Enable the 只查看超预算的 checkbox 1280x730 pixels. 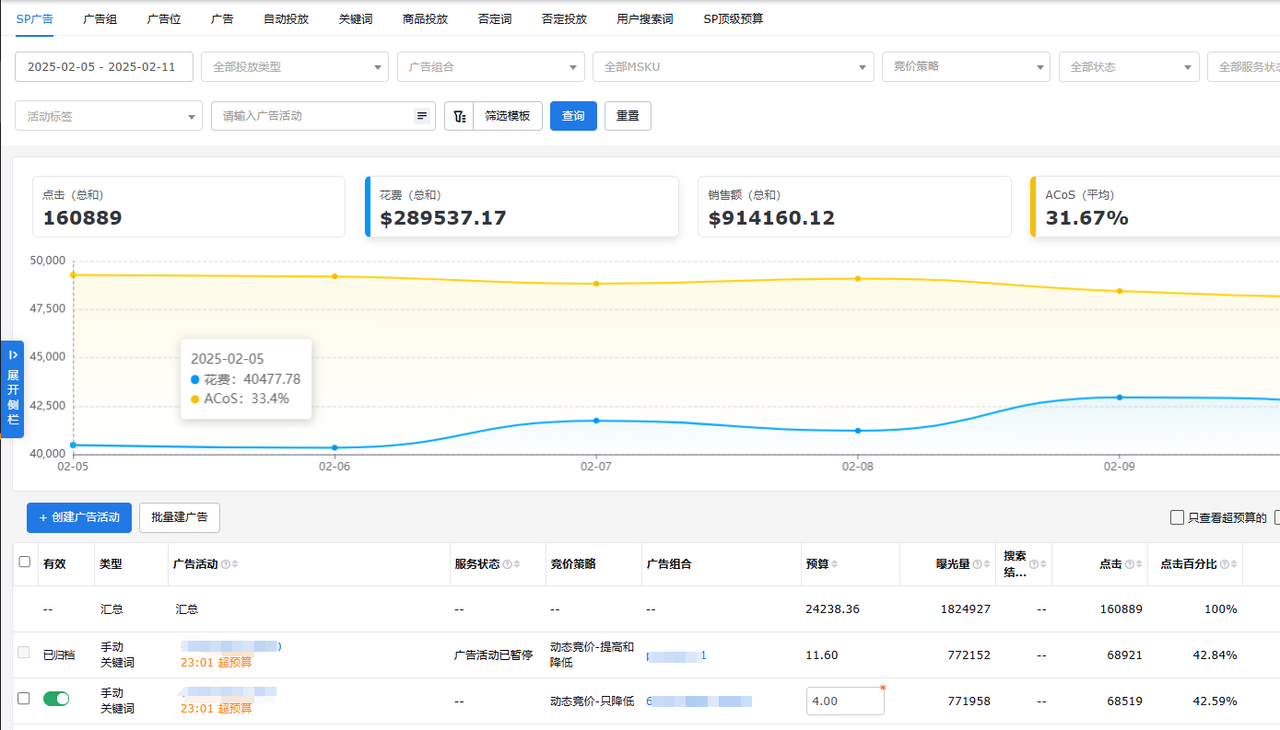(x=1177, y=517)
